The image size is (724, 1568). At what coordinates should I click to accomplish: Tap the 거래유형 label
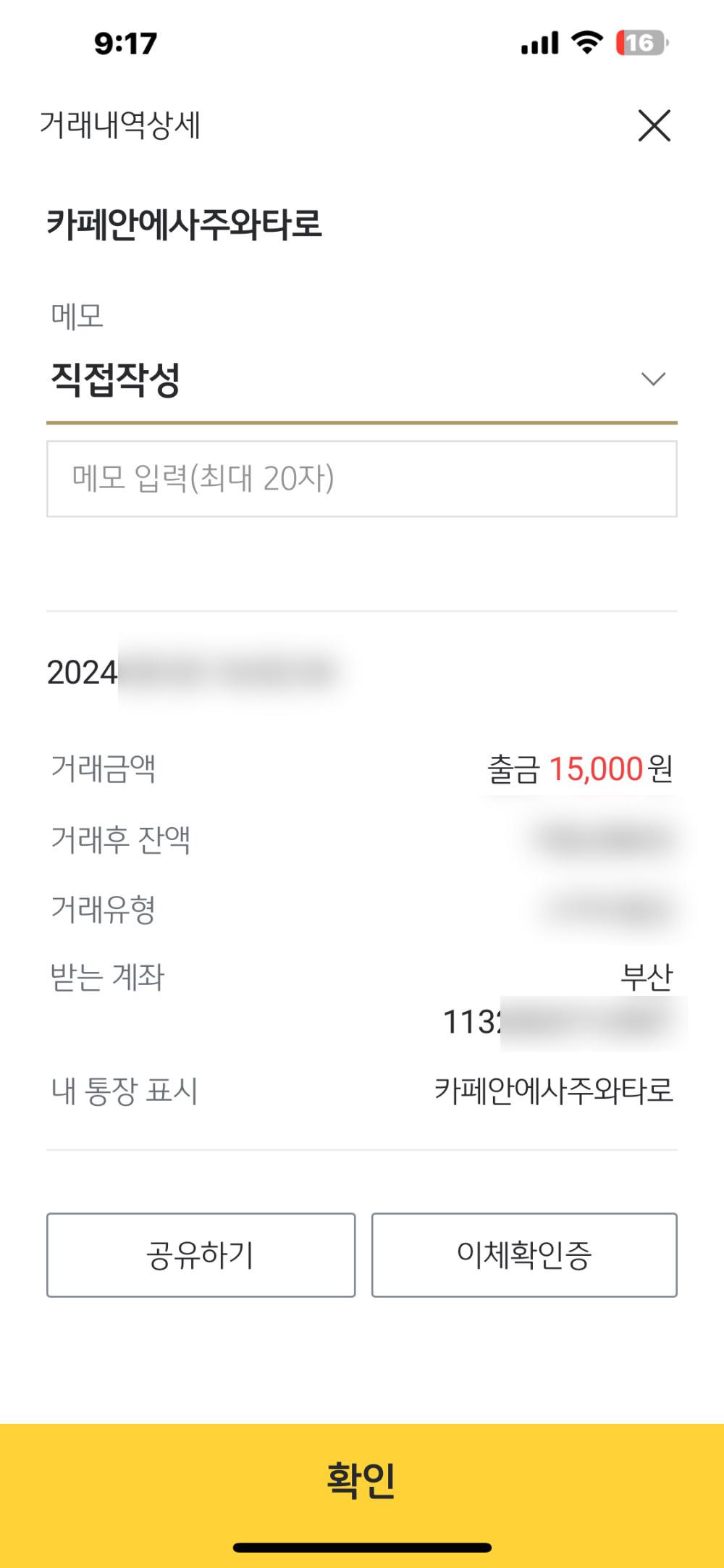point(104,909)
